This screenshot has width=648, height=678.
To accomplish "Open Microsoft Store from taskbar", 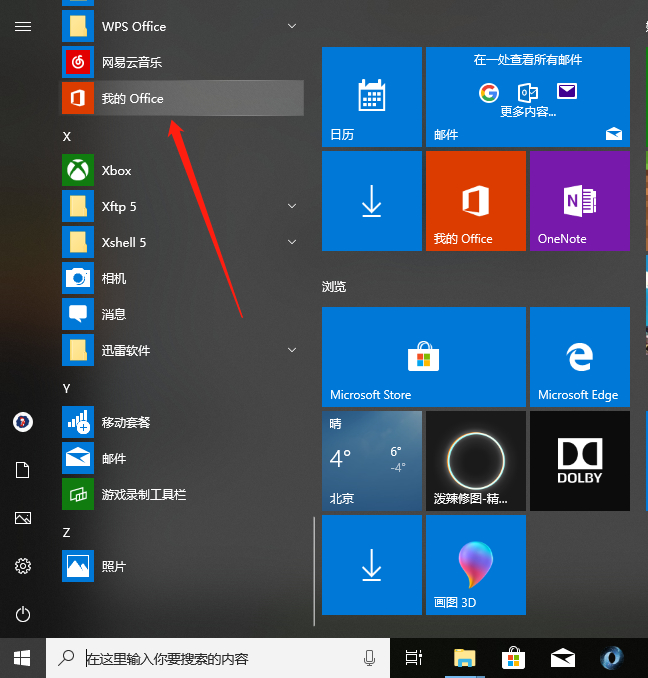I will click(x=514, y=658).
